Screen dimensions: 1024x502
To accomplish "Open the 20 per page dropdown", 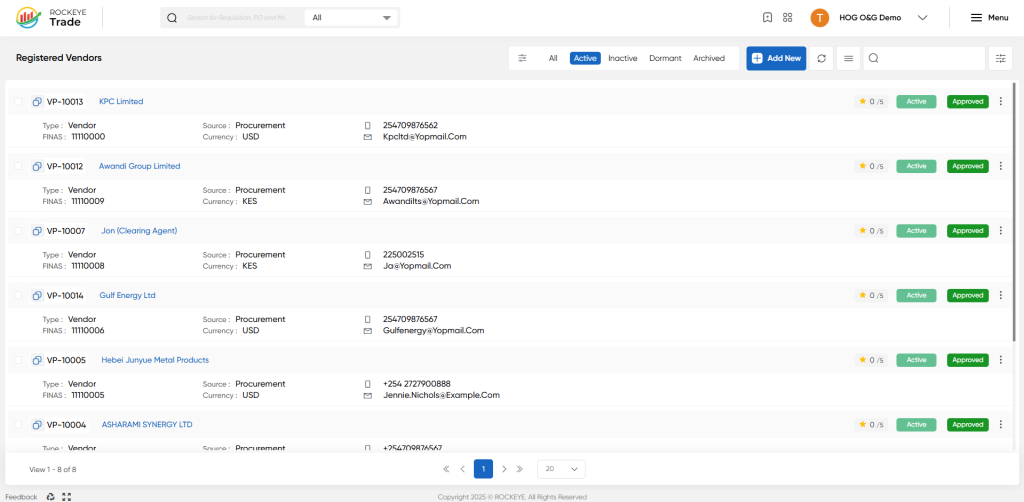I will coord(561,469).
